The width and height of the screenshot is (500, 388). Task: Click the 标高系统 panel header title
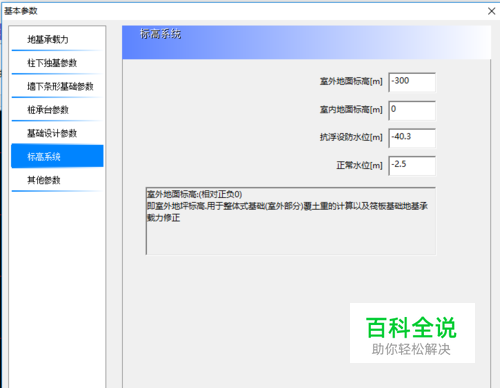[x=160, y=34]
